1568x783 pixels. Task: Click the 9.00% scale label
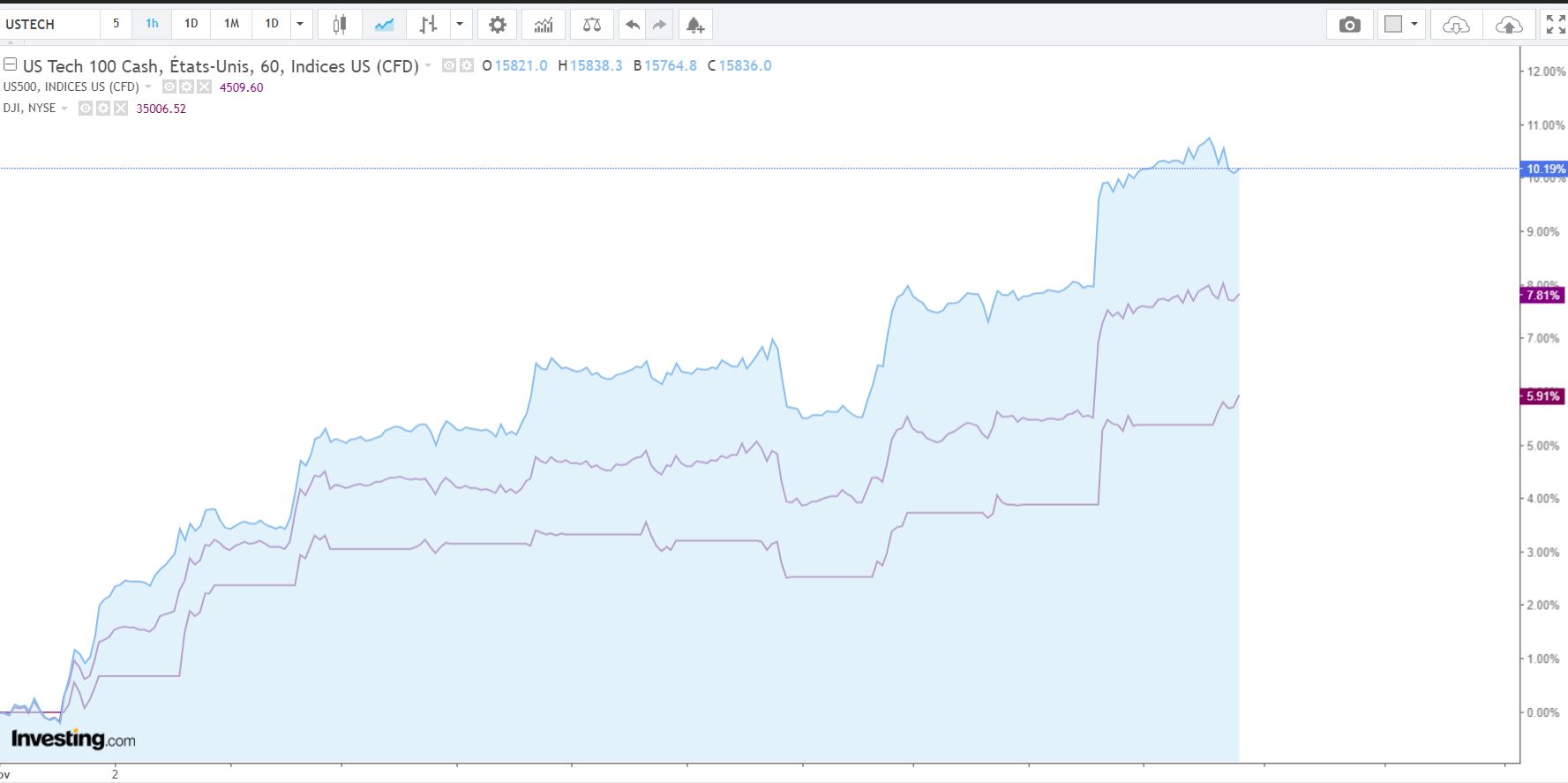1543,232
